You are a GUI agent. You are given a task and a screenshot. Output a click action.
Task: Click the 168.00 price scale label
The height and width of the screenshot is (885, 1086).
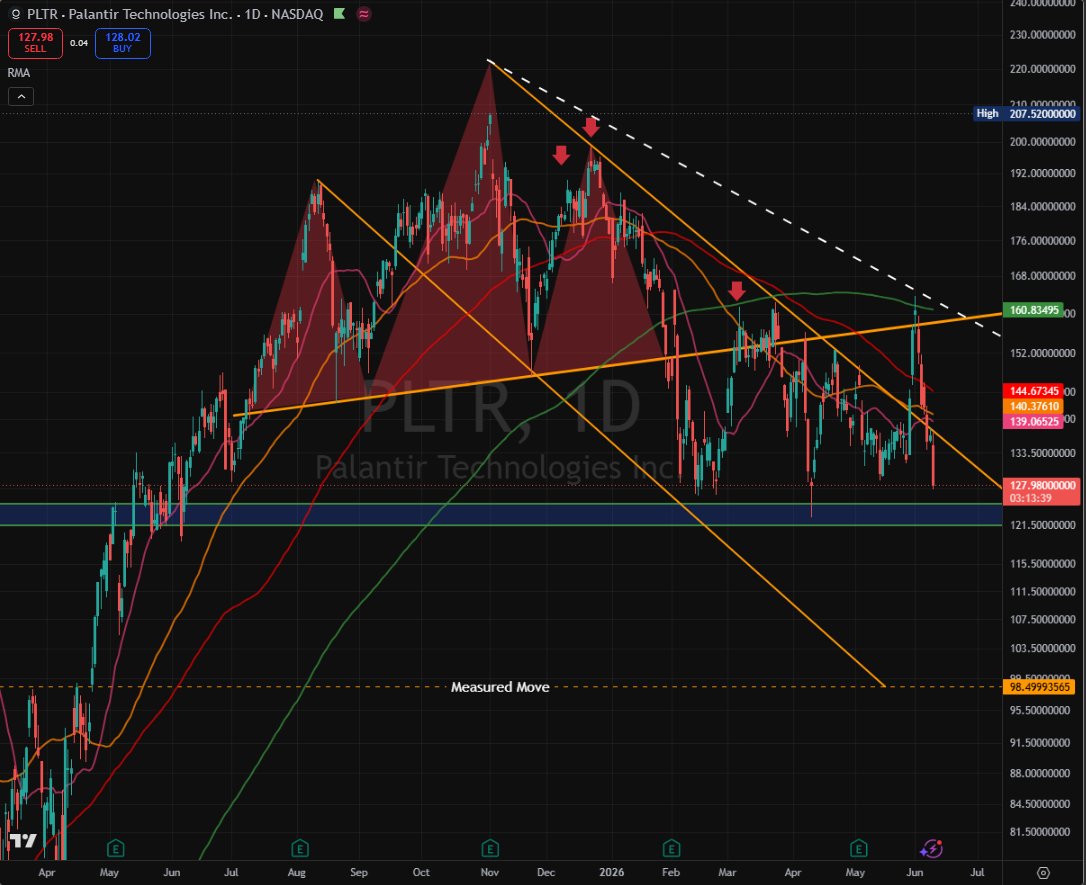click(1042, 276)
